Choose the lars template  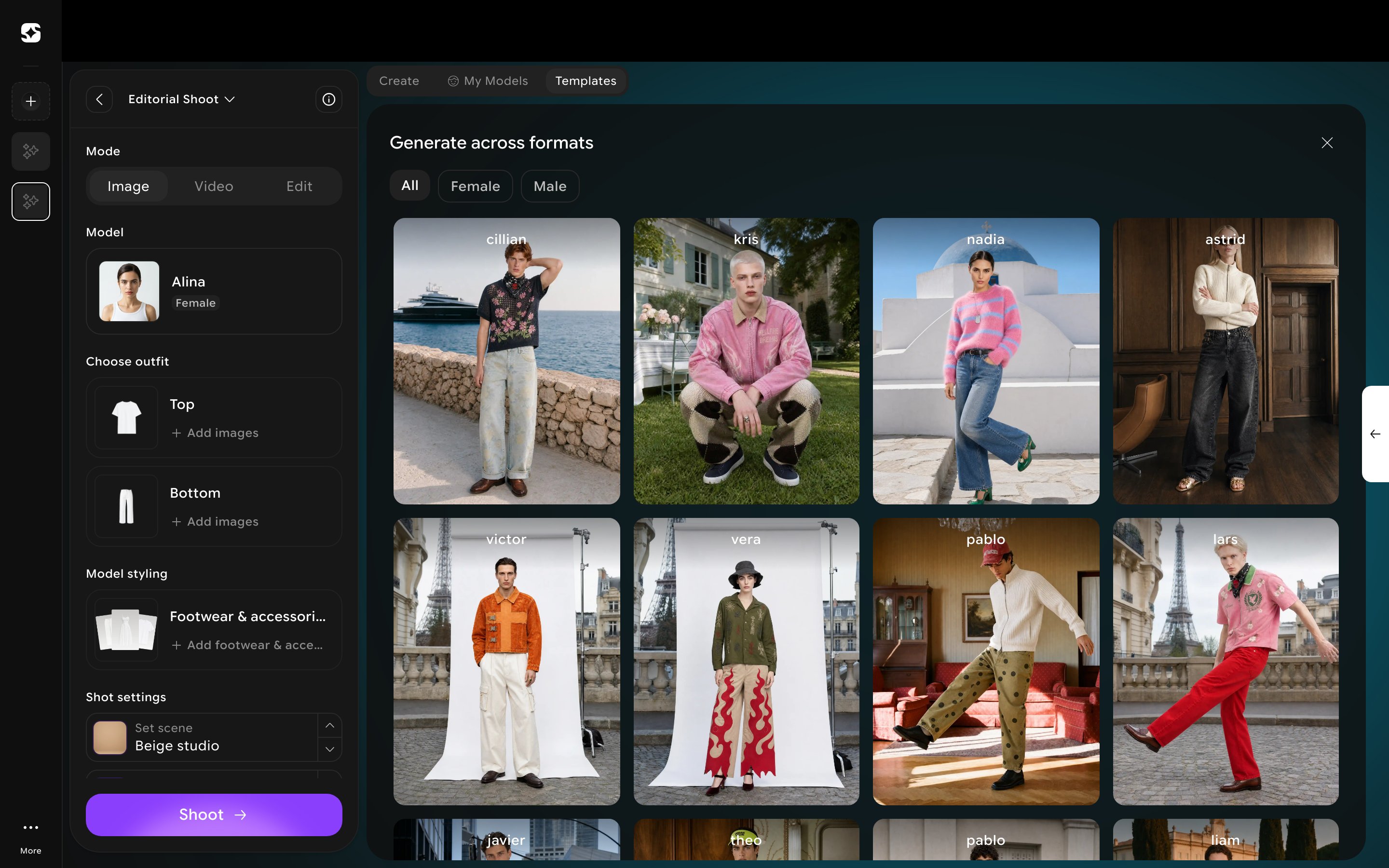[x=1226, y=661]
